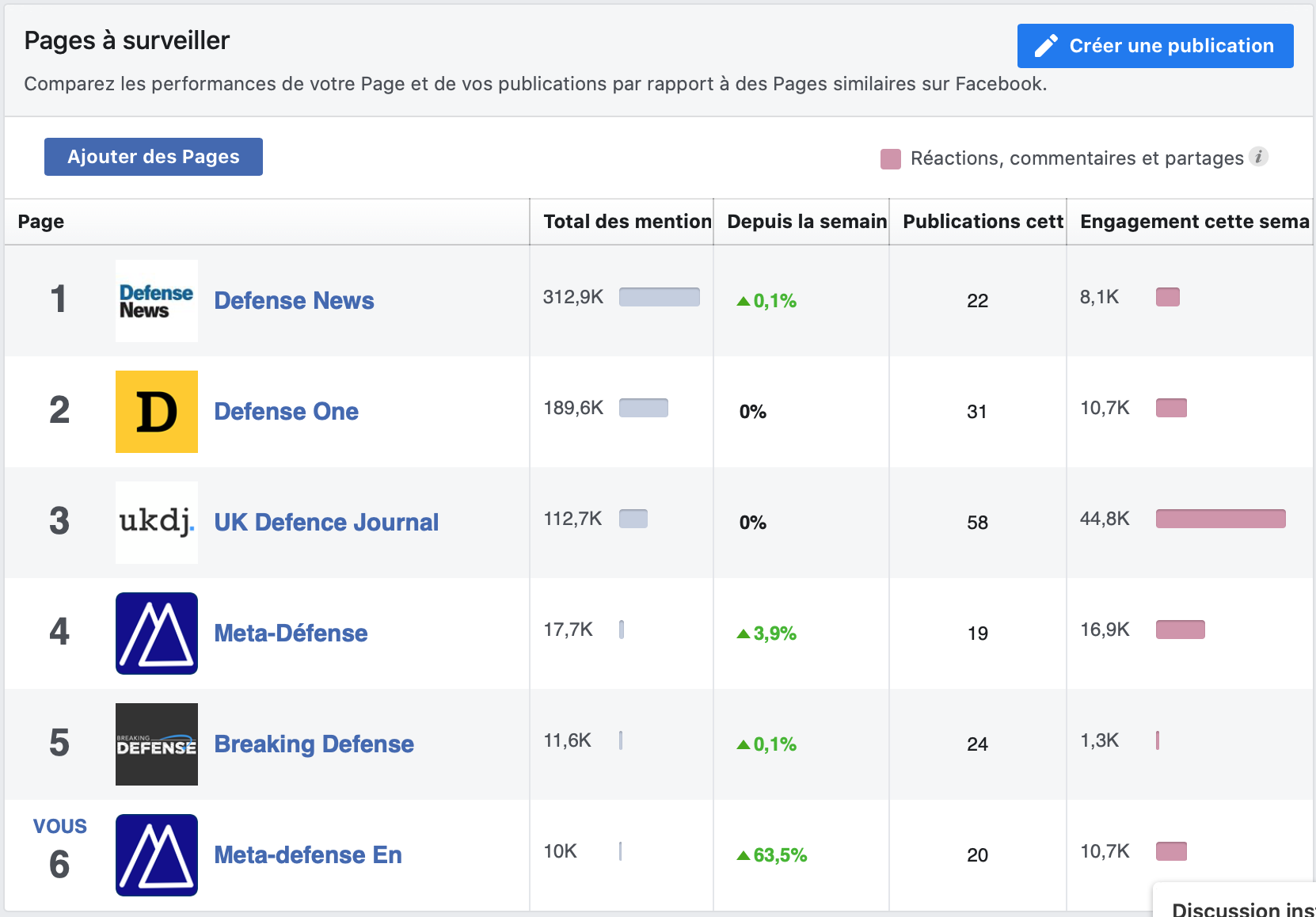This screenshot has height=917, width=1316.
Task: Open ukdj UK Defence Journal logo
Action: [157, 523]
